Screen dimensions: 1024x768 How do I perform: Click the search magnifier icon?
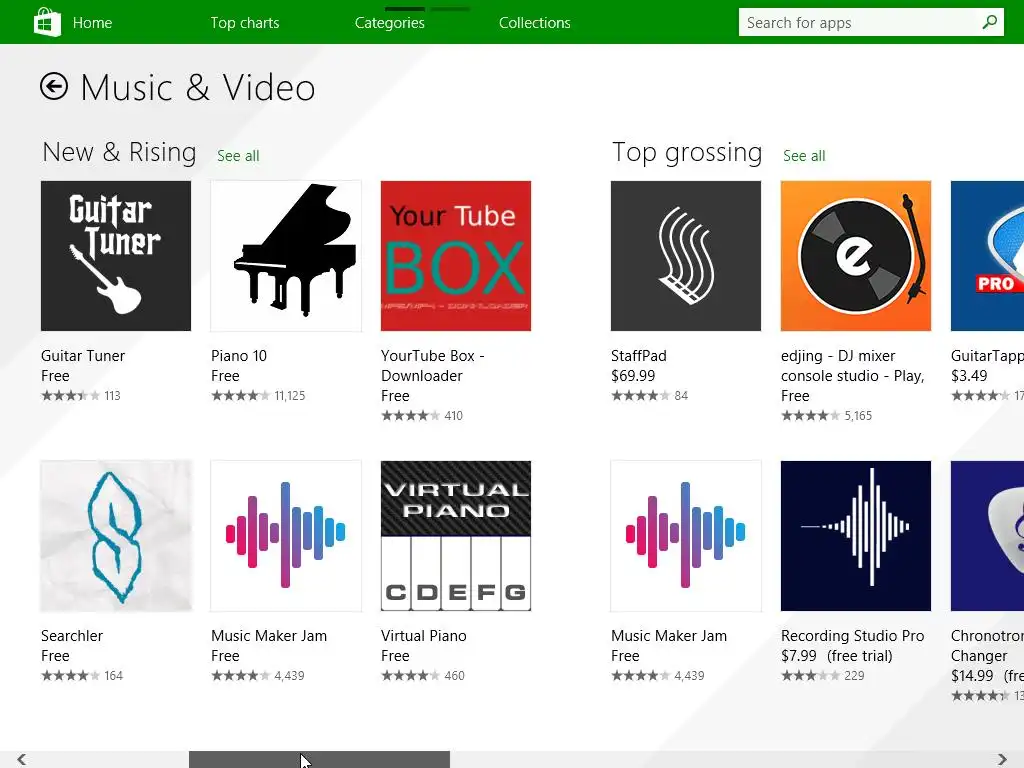[x=989, y=22]
